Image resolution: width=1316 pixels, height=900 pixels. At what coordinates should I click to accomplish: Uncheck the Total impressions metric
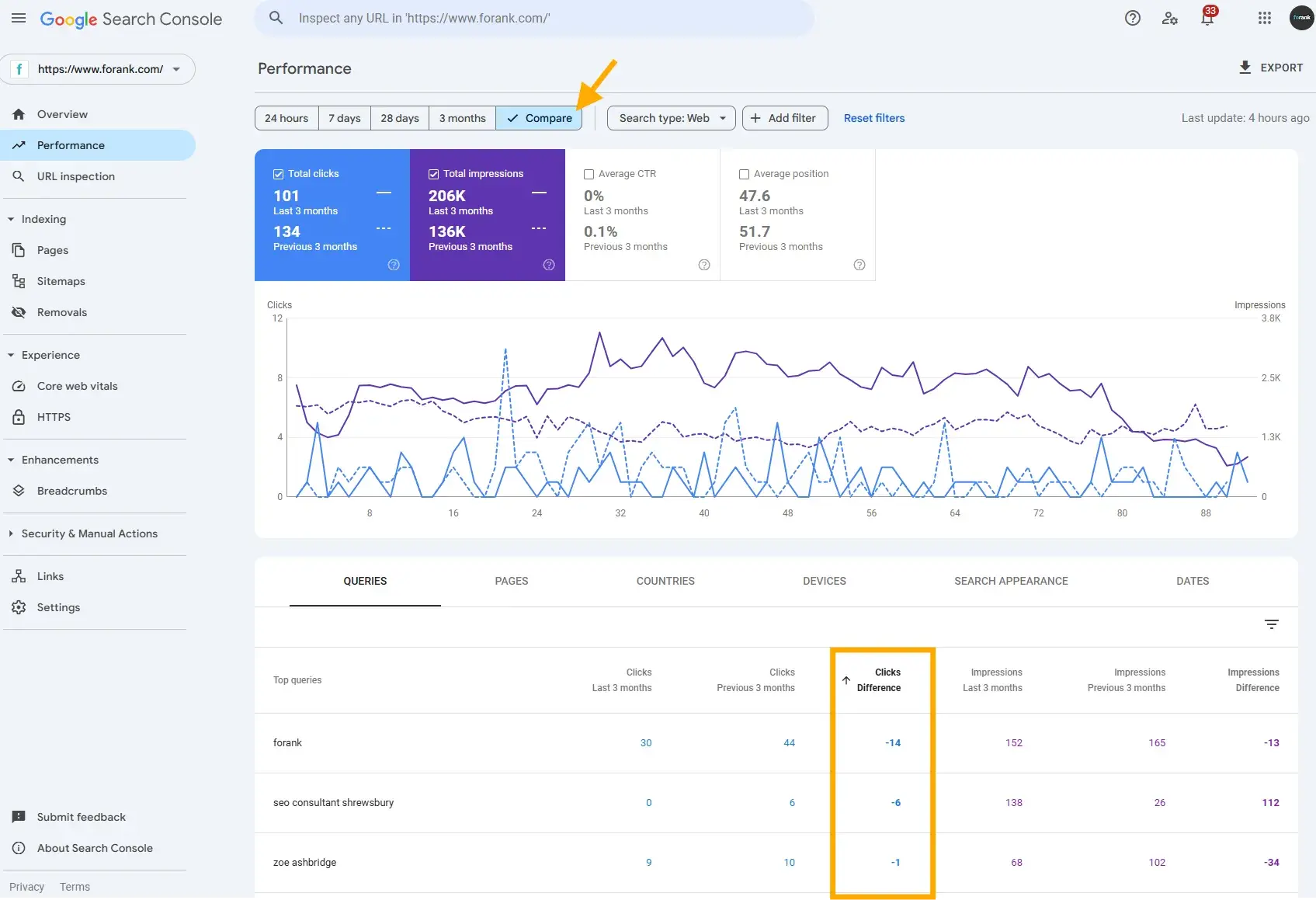pos(433,173)
